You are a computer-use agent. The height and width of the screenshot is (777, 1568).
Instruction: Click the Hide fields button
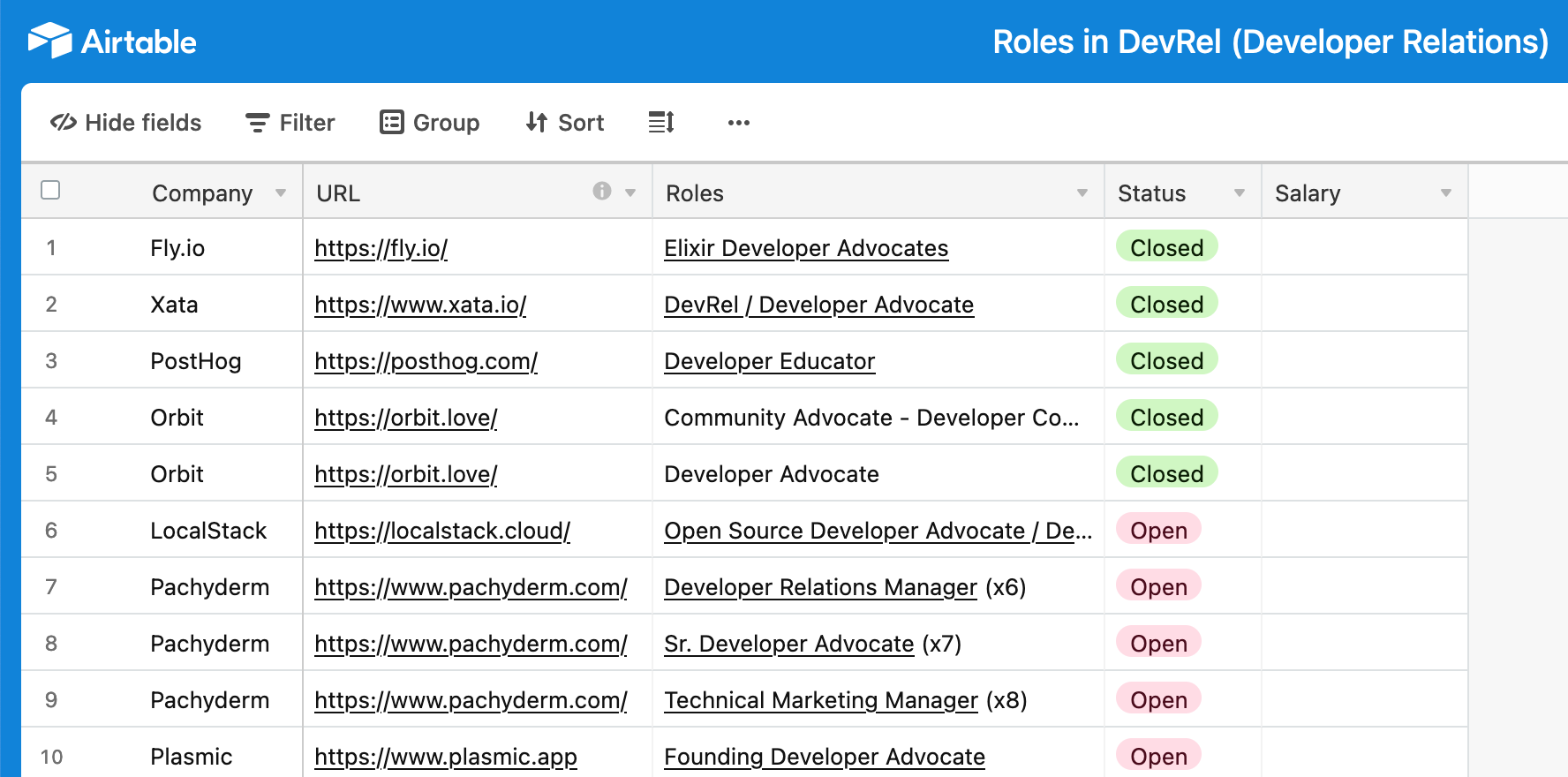coord(126,123)
